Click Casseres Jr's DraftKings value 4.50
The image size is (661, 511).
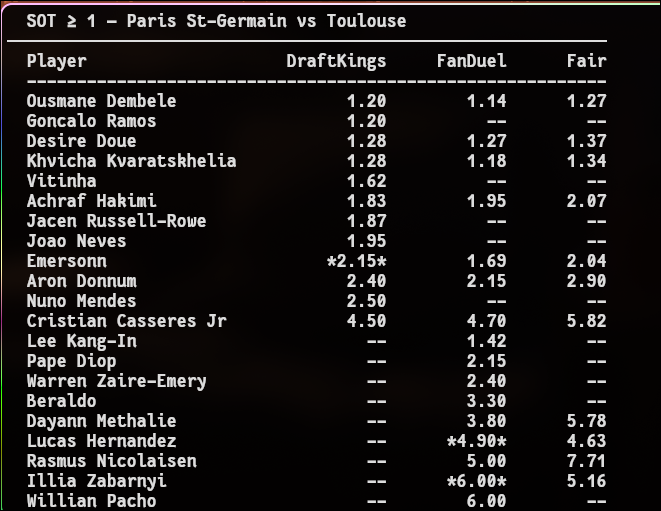coord(366,321)
